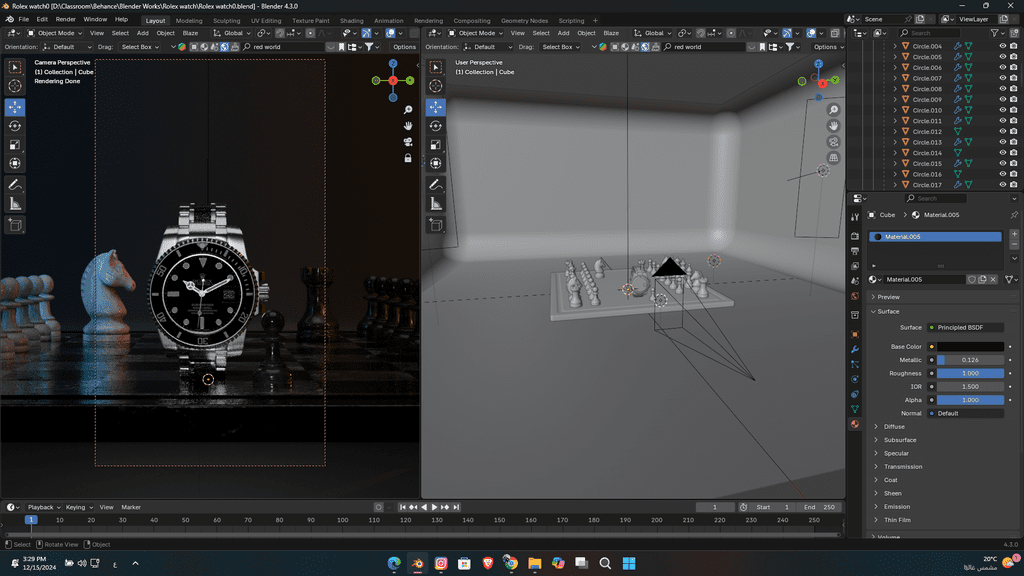
Task: Toggle camera view in left viewport
Action: [x=408, y=142]
